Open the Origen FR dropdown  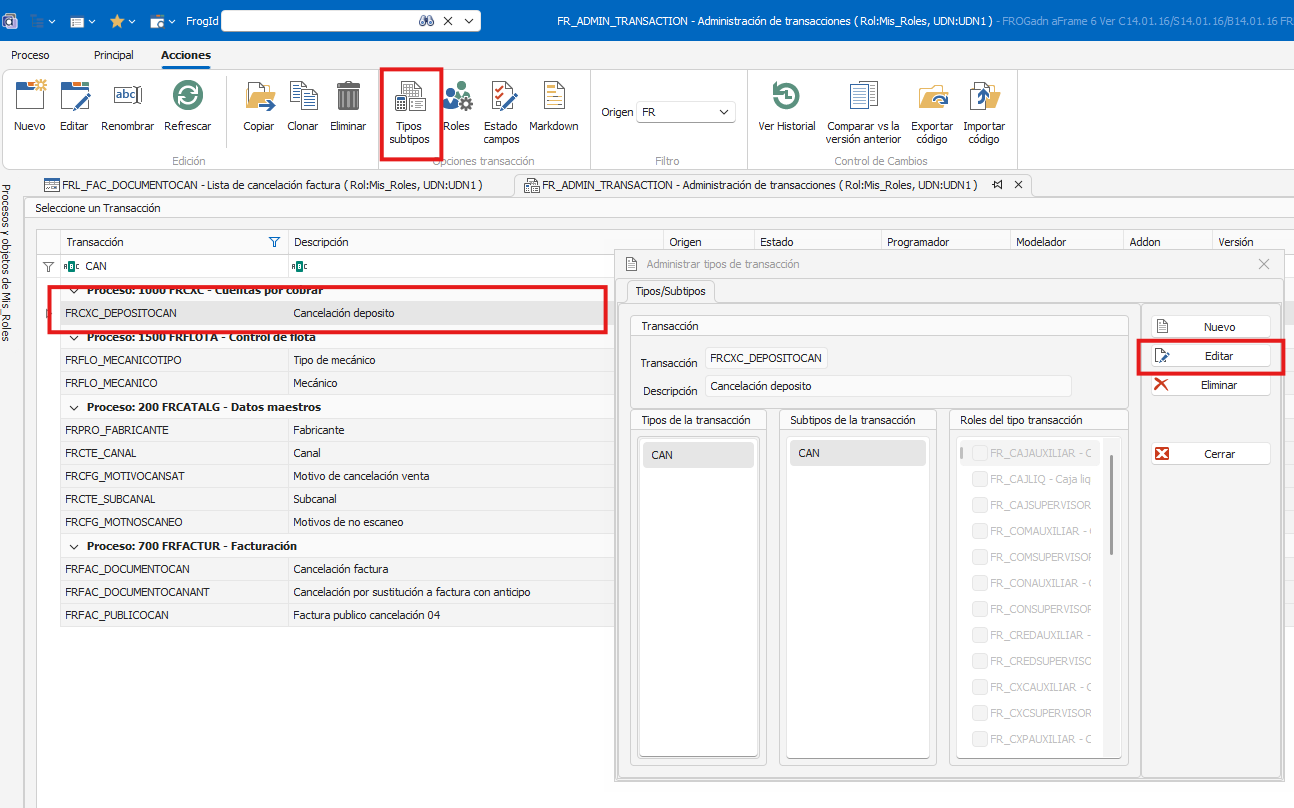tap(686, 113)
